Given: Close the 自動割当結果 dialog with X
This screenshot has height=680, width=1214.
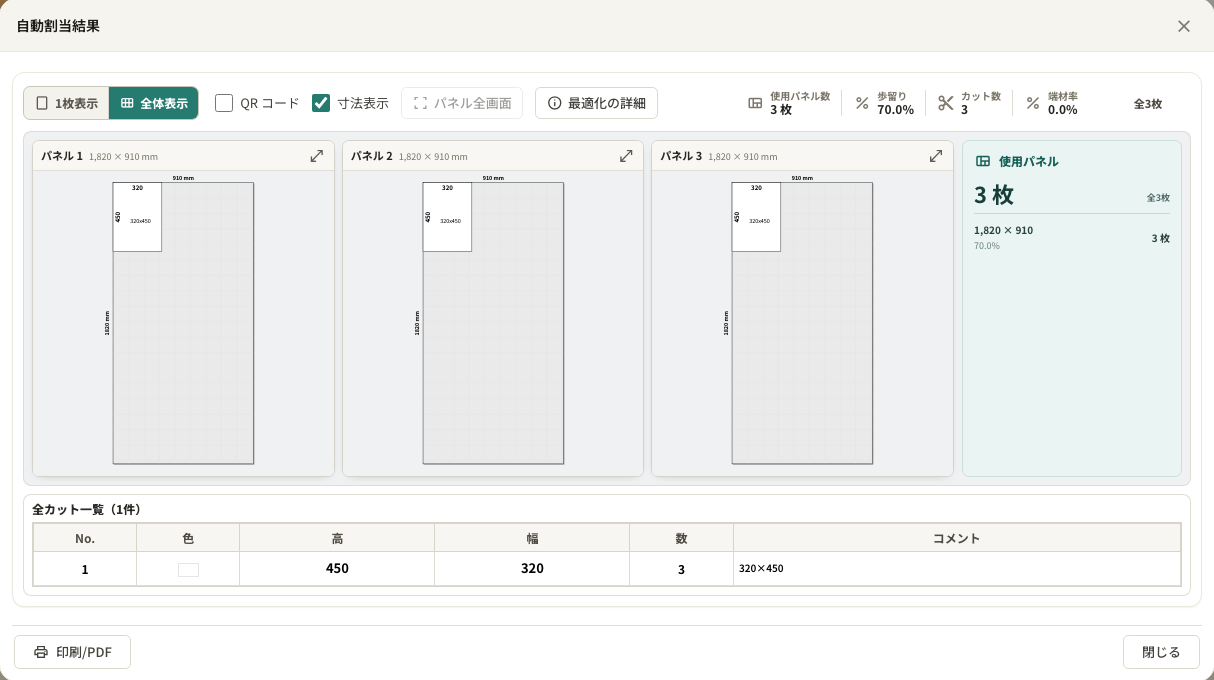Looking at the screenshot, I should pyautogui.click(x=1184, y=26).
